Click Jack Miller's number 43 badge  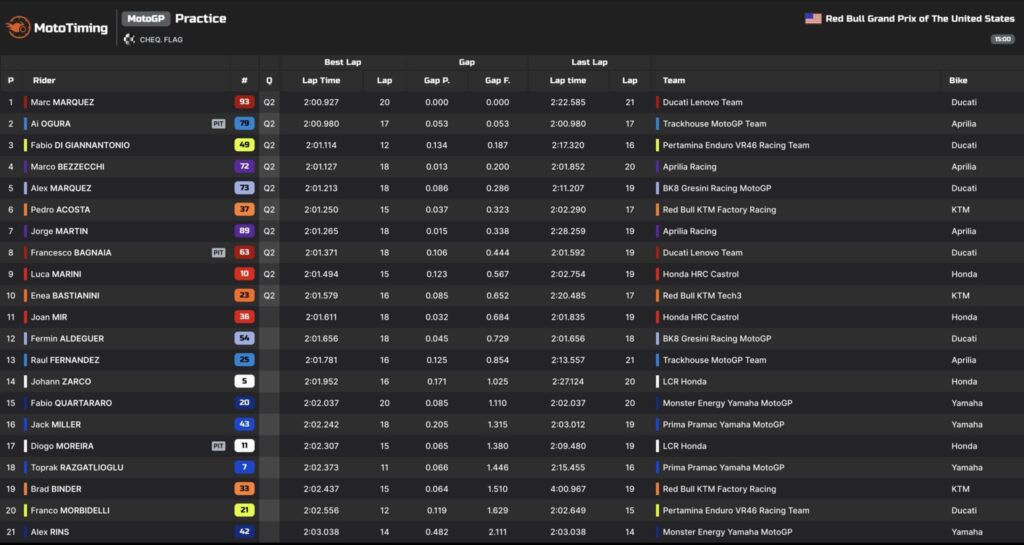click(244, 424)
